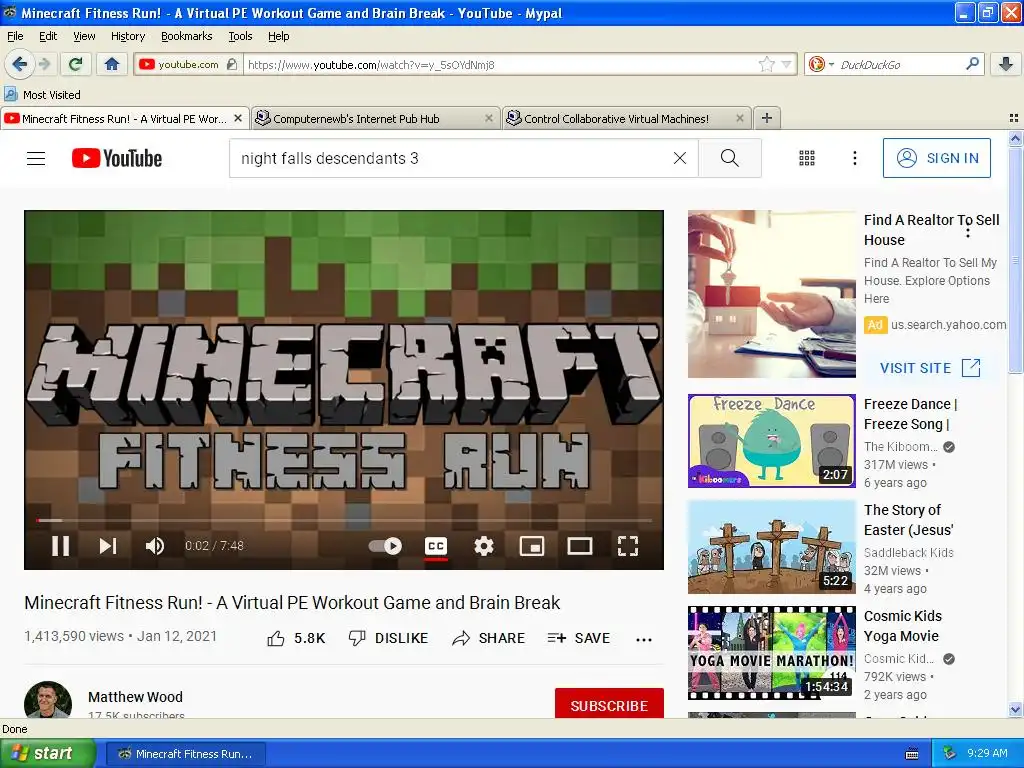Viewport: 1024px width, 768px height.
Task: Open the list-all-tabs grid icon
Action: (x=1014, y=118)
